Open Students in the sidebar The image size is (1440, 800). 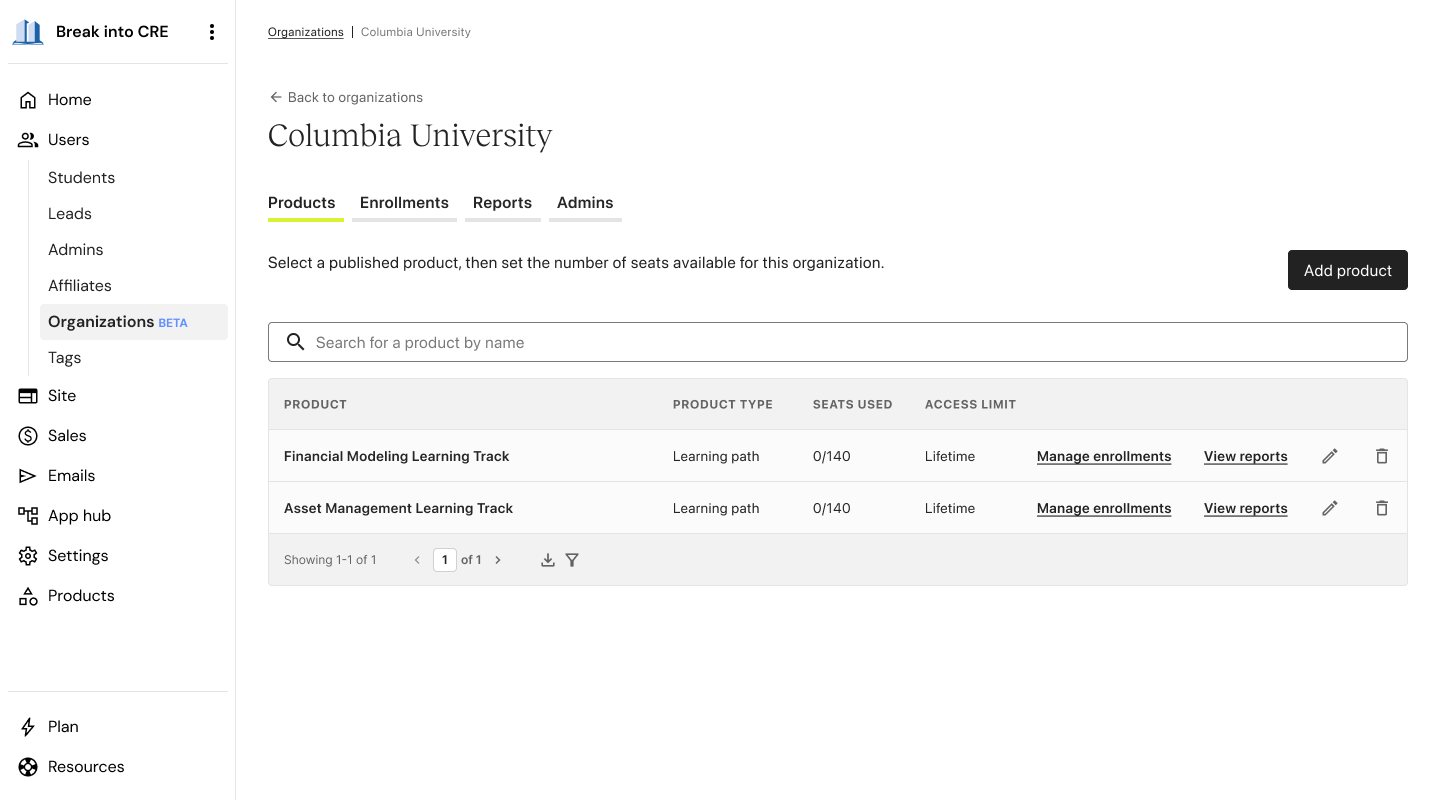pos(82,178)
